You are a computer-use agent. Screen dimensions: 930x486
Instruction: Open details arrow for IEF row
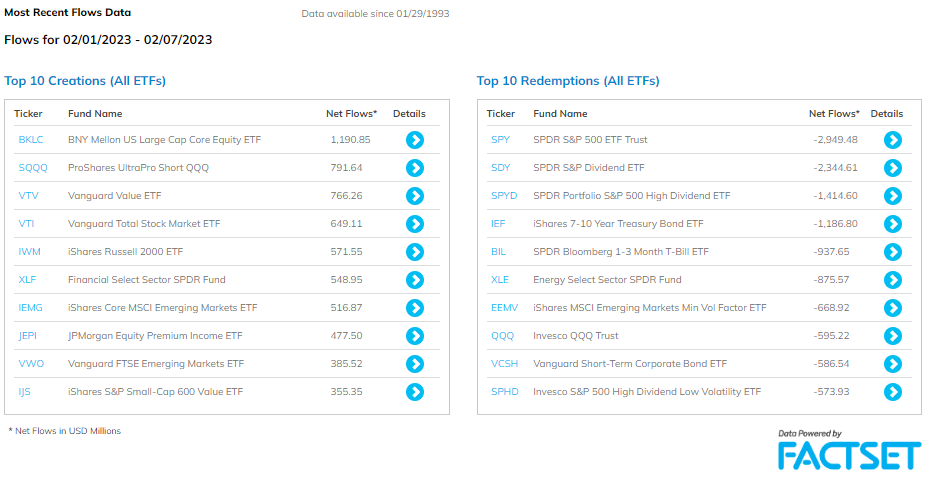point(893,224)
